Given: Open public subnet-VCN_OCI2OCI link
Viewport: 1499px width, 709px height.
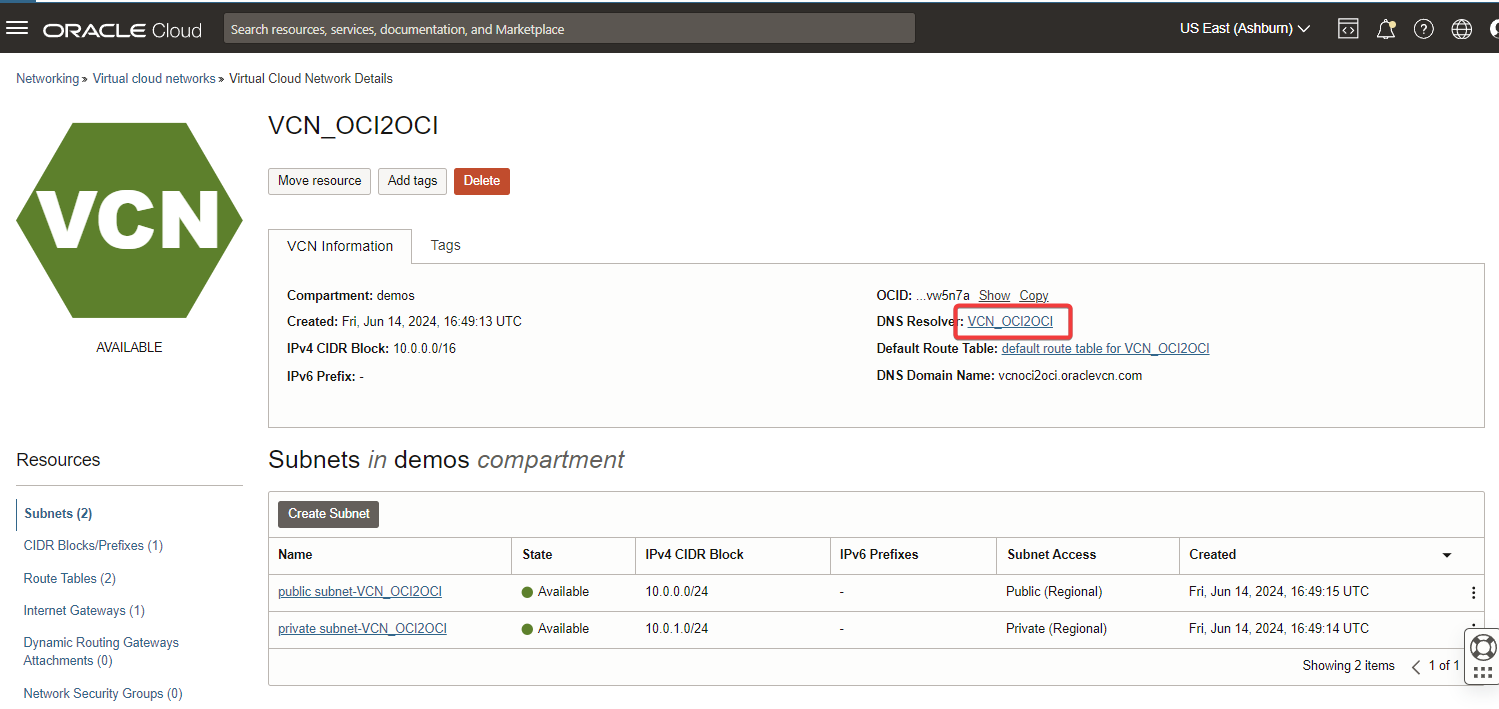Looking at the screenshot, I should (360, 592).
